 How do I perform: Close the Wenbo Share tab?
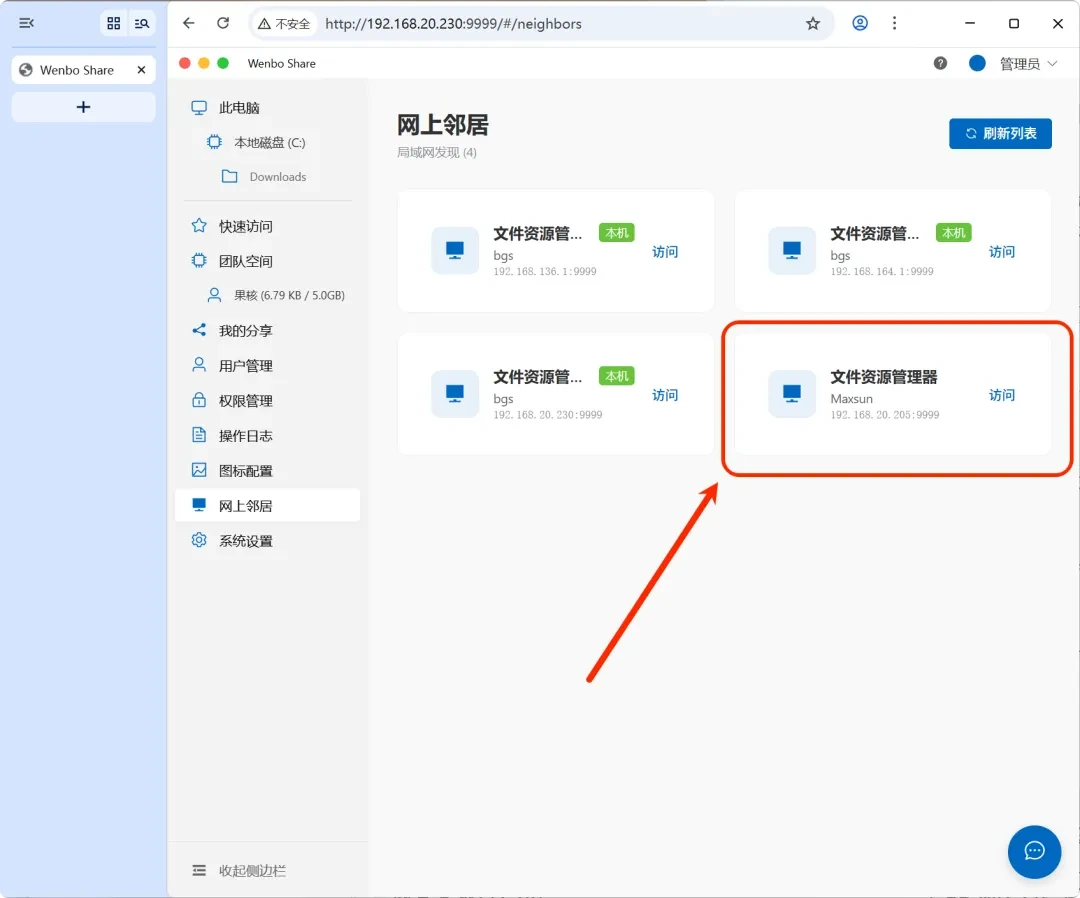coord(141,70)
